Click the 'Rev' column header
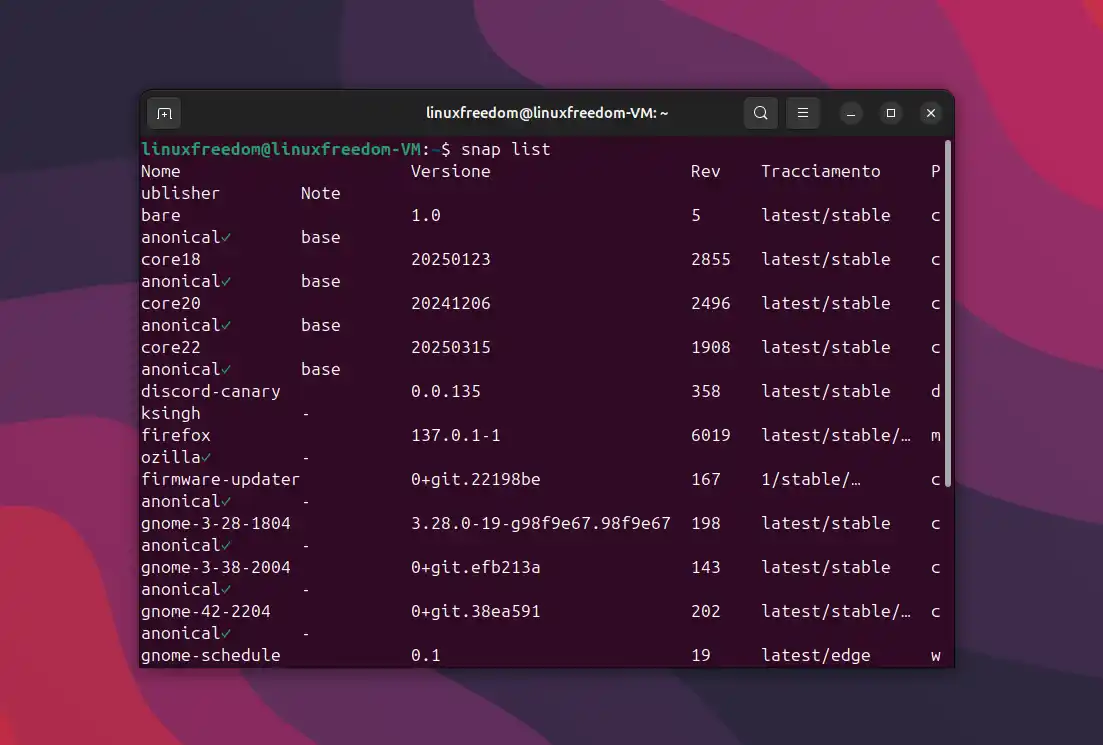This screenshot has width=1103, height=745. tap(706, 171)
